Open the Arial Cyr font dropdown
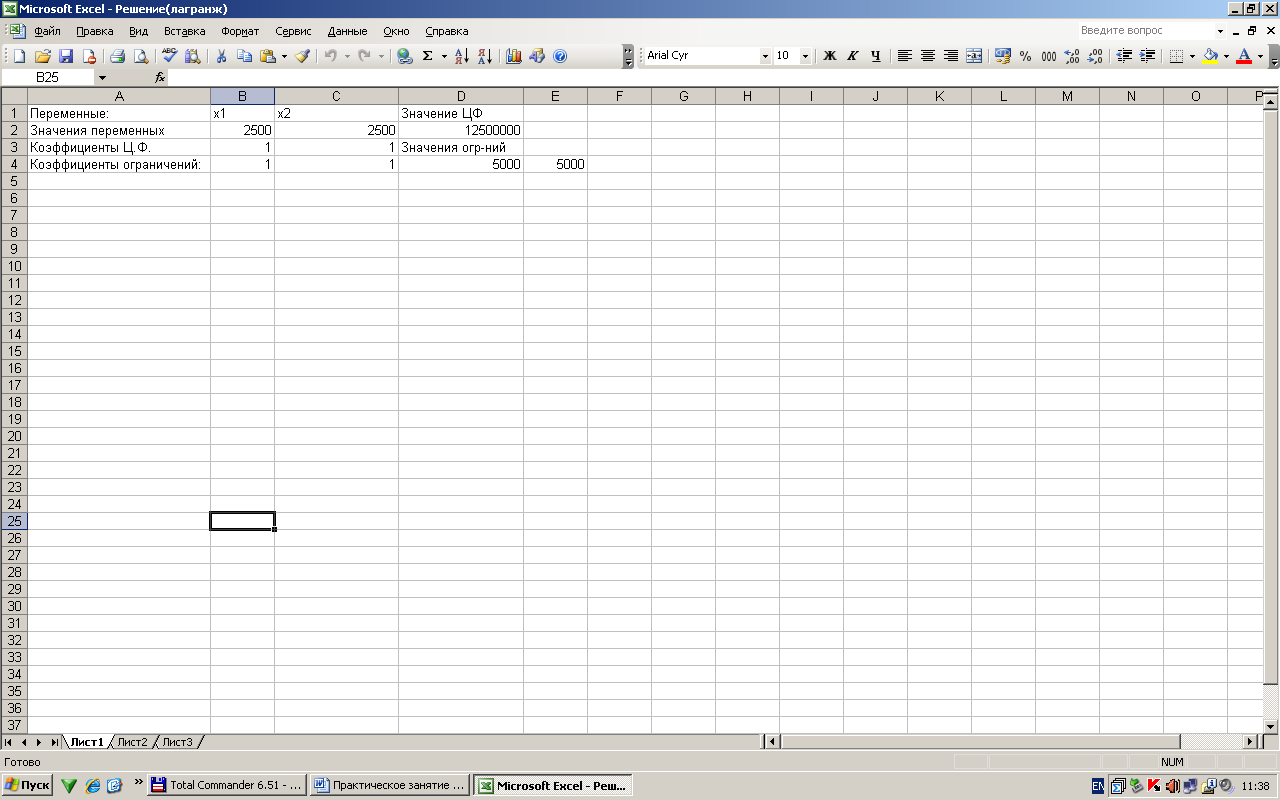 coord(765,56)
